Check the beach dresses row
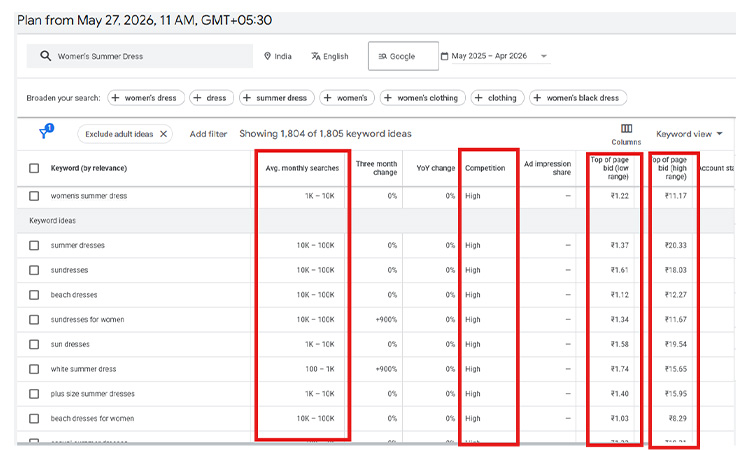 click(34, 295)
